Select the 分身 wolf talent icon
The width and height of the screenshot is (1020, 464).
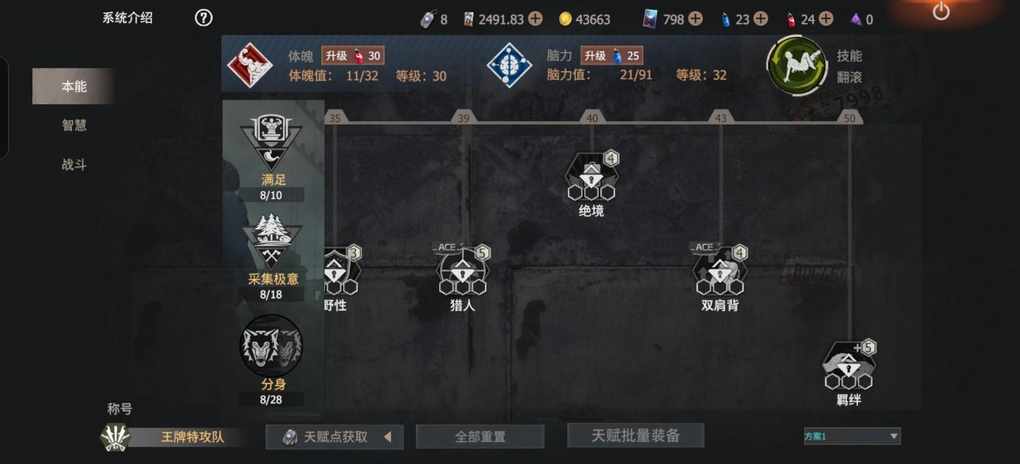272,345
